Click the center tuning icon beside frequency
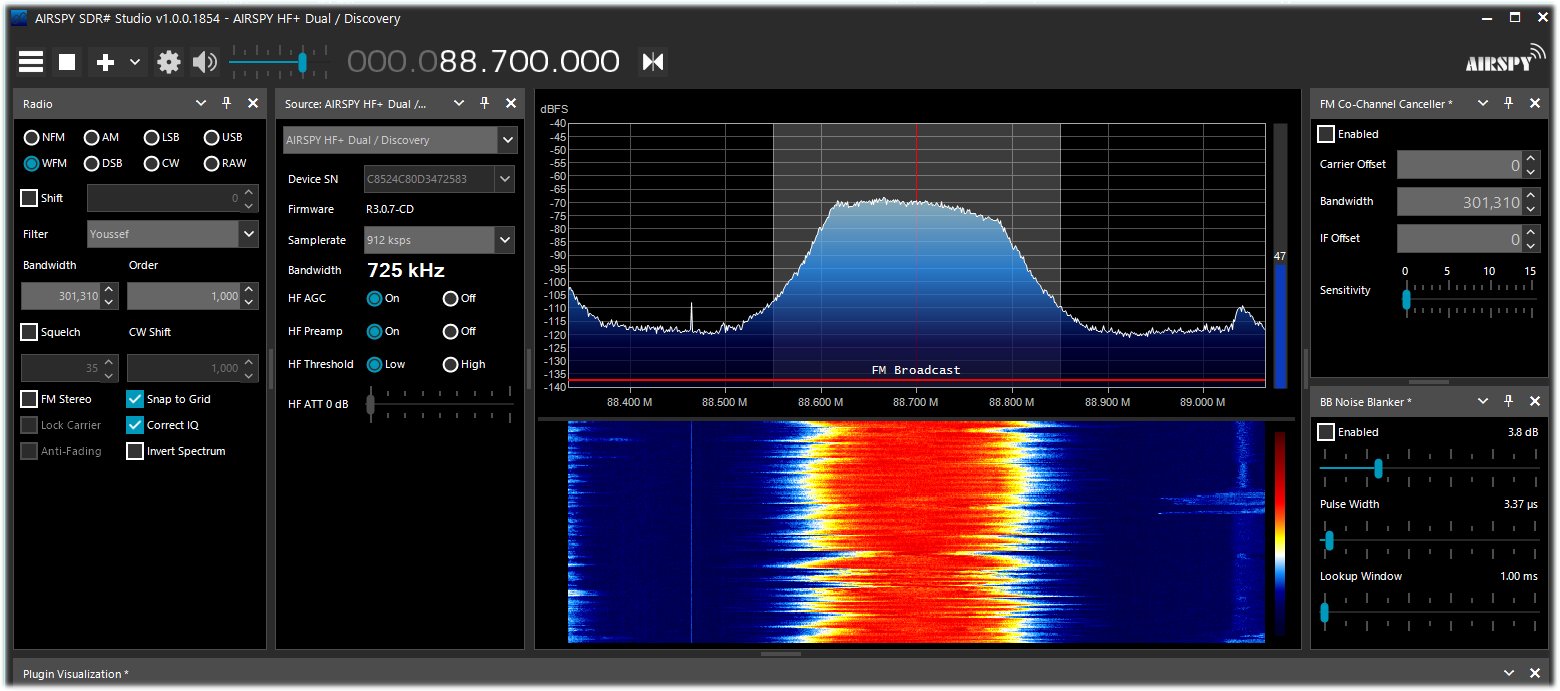This screenshot has height=691, width=1560. [653, 62]
